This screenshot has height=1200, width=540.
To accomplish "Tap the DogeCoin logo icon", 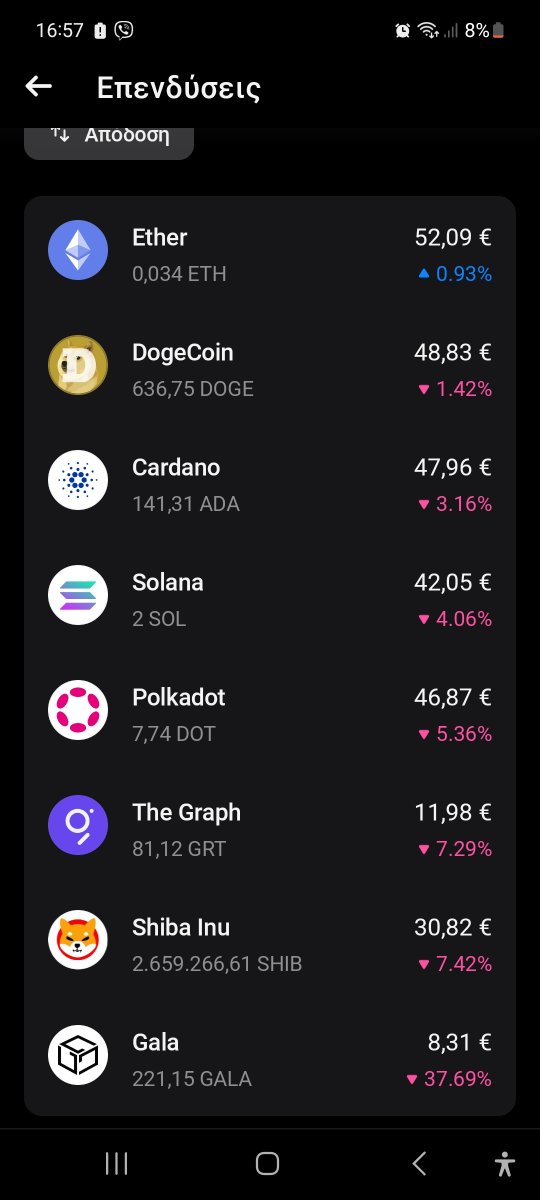I will coord(78,365).
